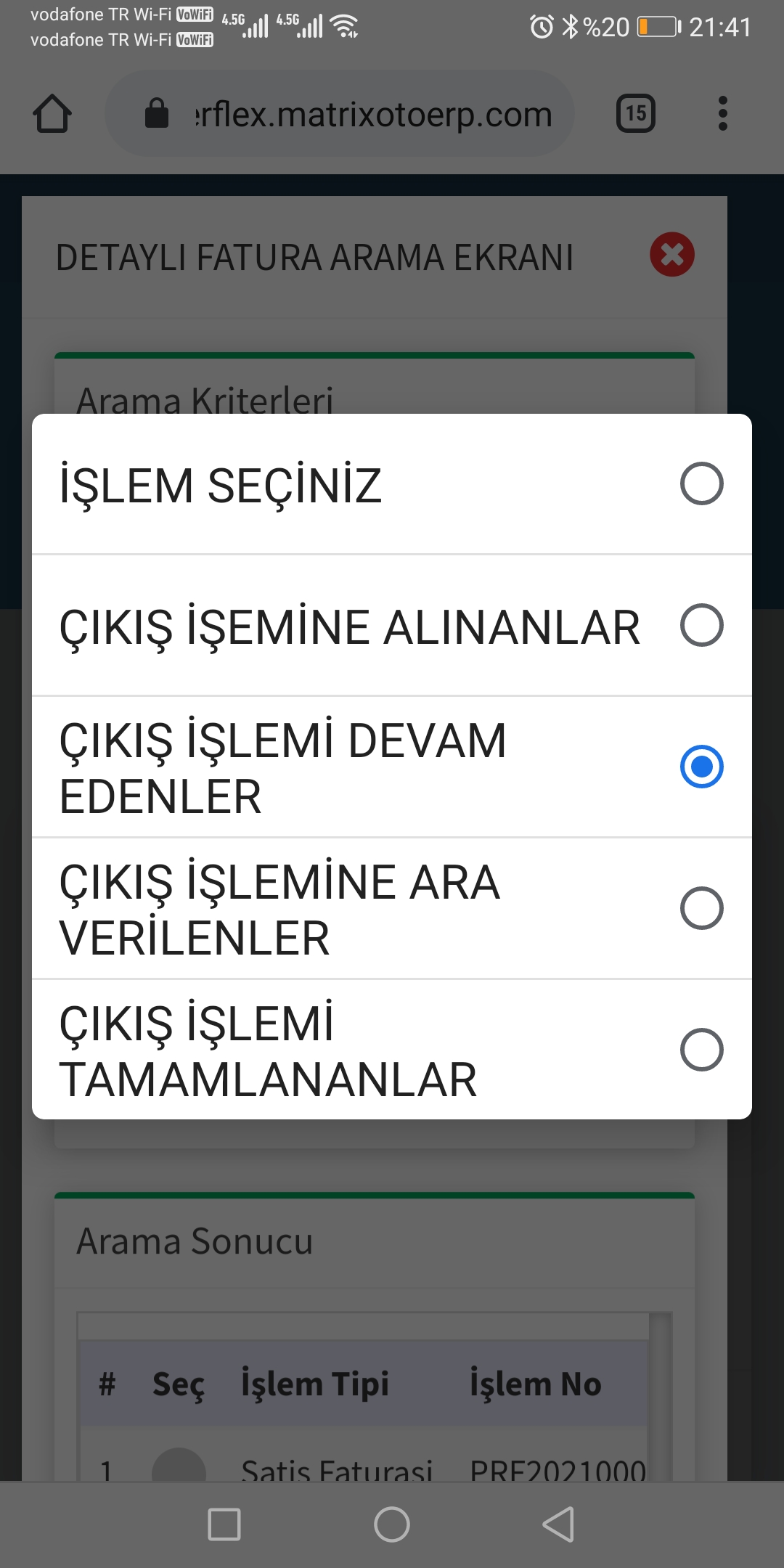784x1568 pixels.
Task: Click the İşlem Tipi column header
Action: 315,1384
